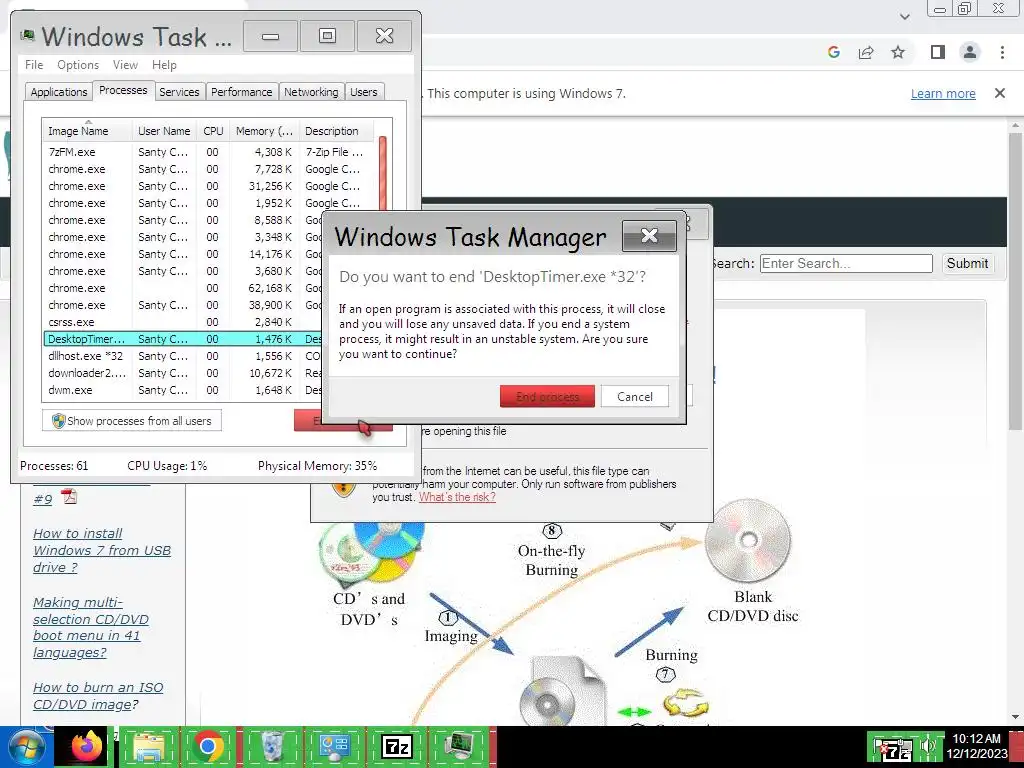Switch to Chrome on the taskbar
This screenshot has width=1024, height=768.
click(208, 746)
